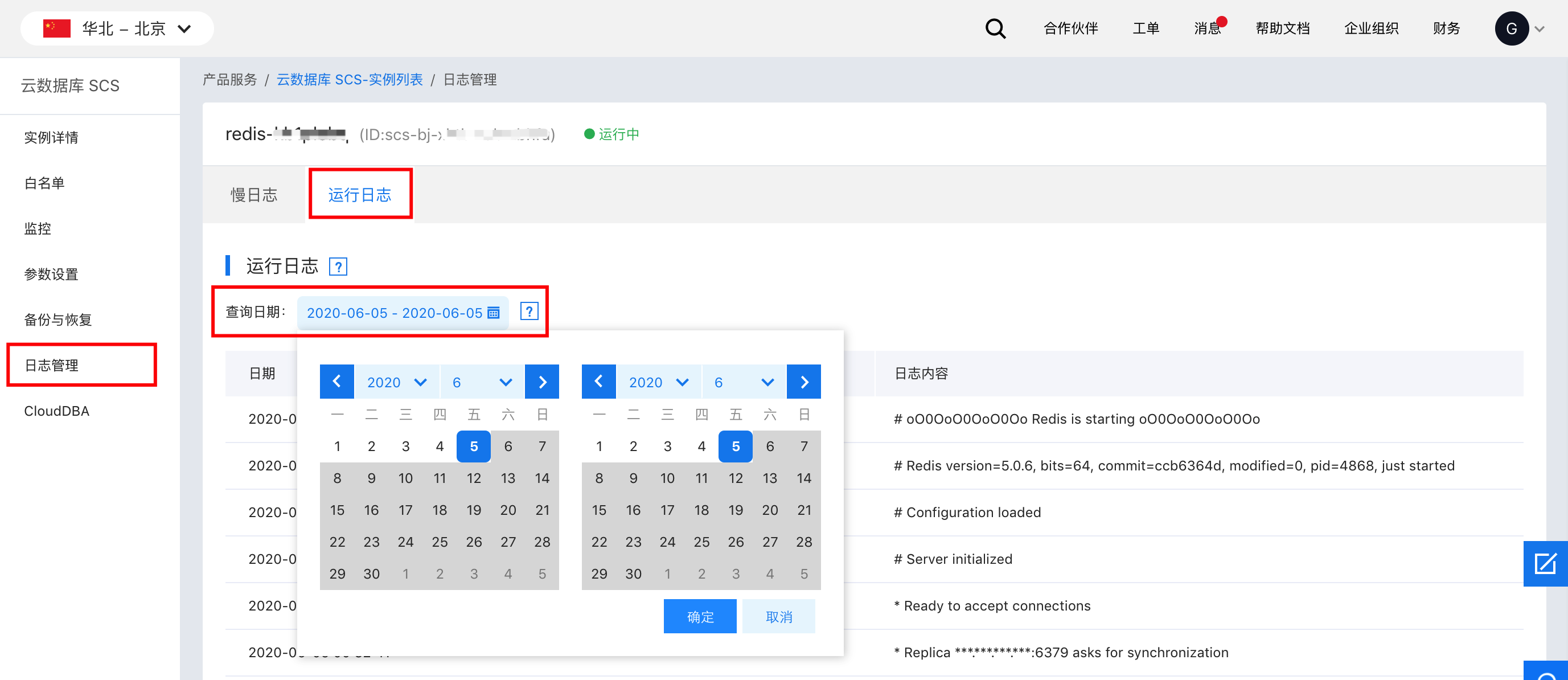This screenshot has height=680, width=1568.
Task: Expand the 华北 - 北京 region dropdown
Action: point(117,28)
